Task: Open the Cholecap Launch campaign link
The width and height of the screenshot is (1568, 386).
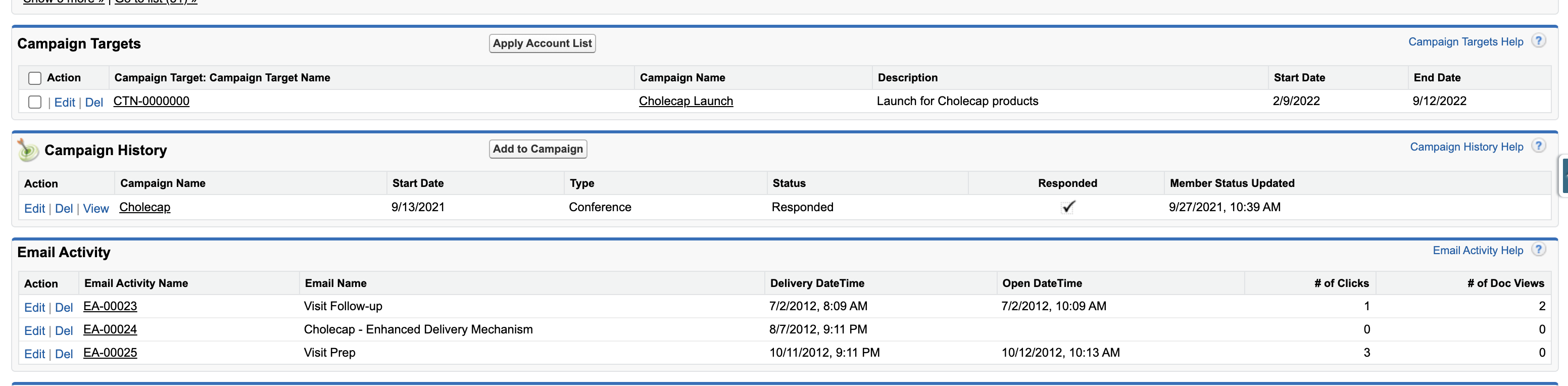Action: (685, 101)
